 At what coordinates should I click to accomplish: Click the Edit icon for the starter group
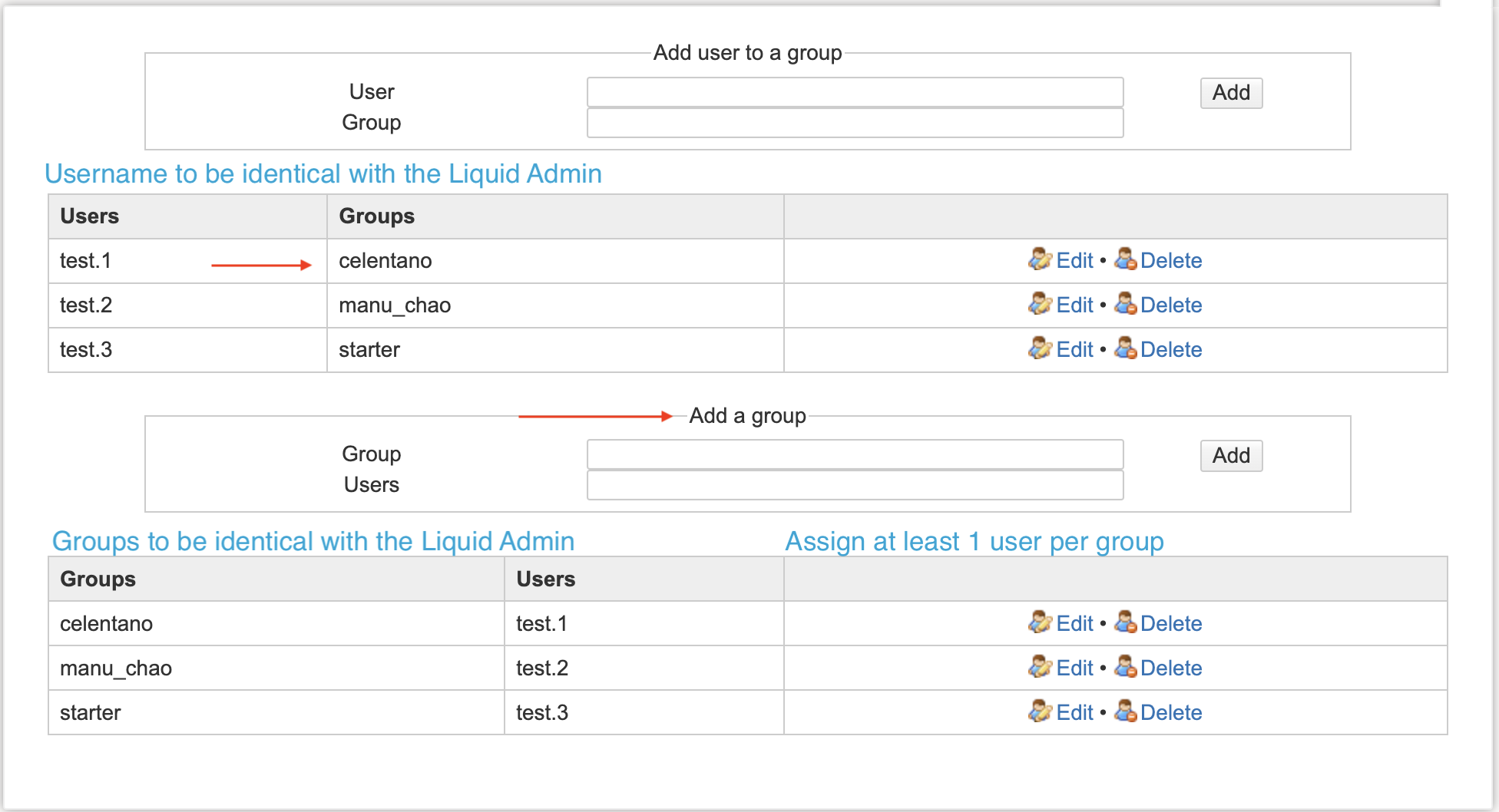[x=1040, y=712]
